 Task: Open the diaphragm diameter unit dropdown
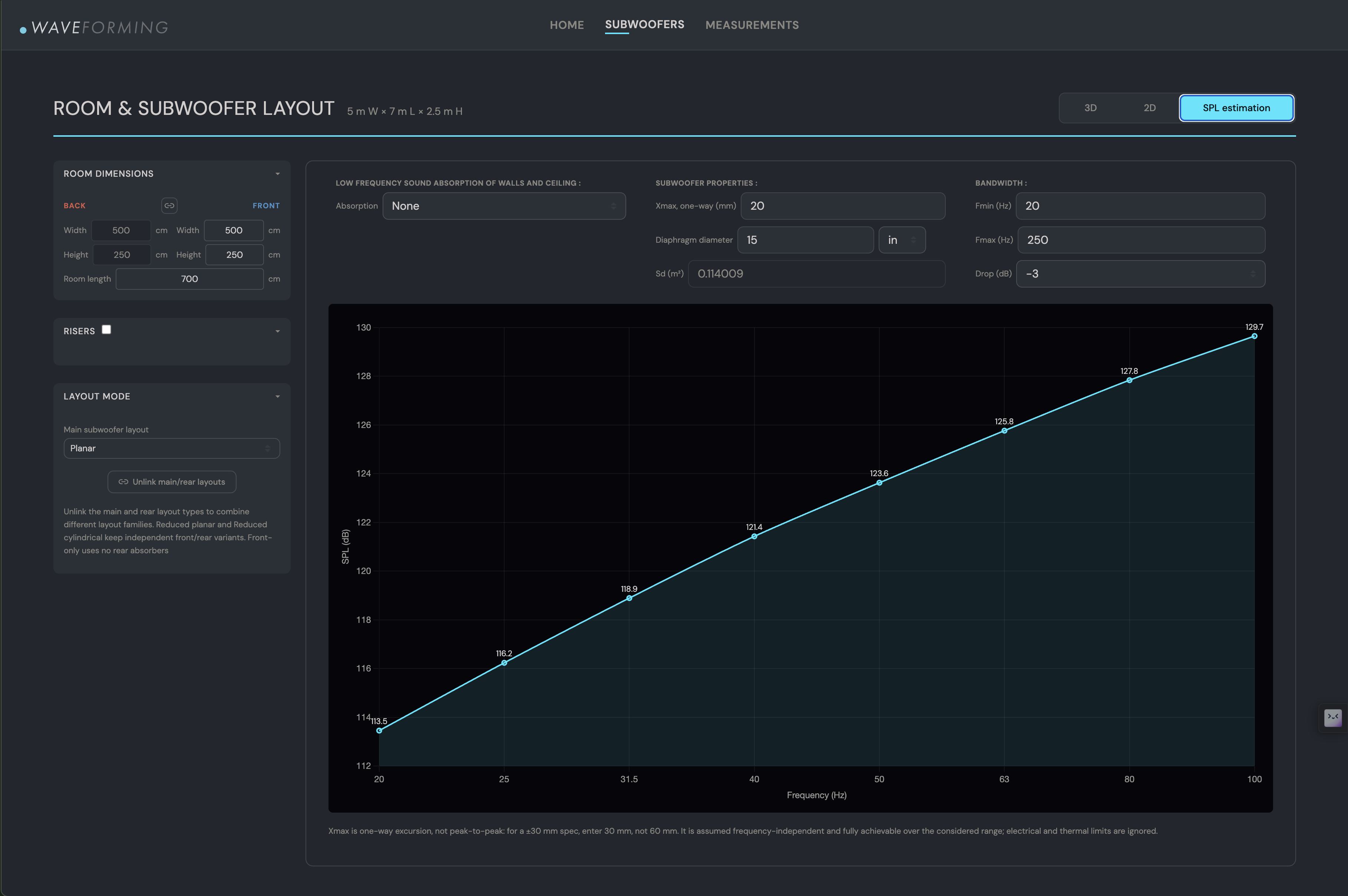(902, 240)
